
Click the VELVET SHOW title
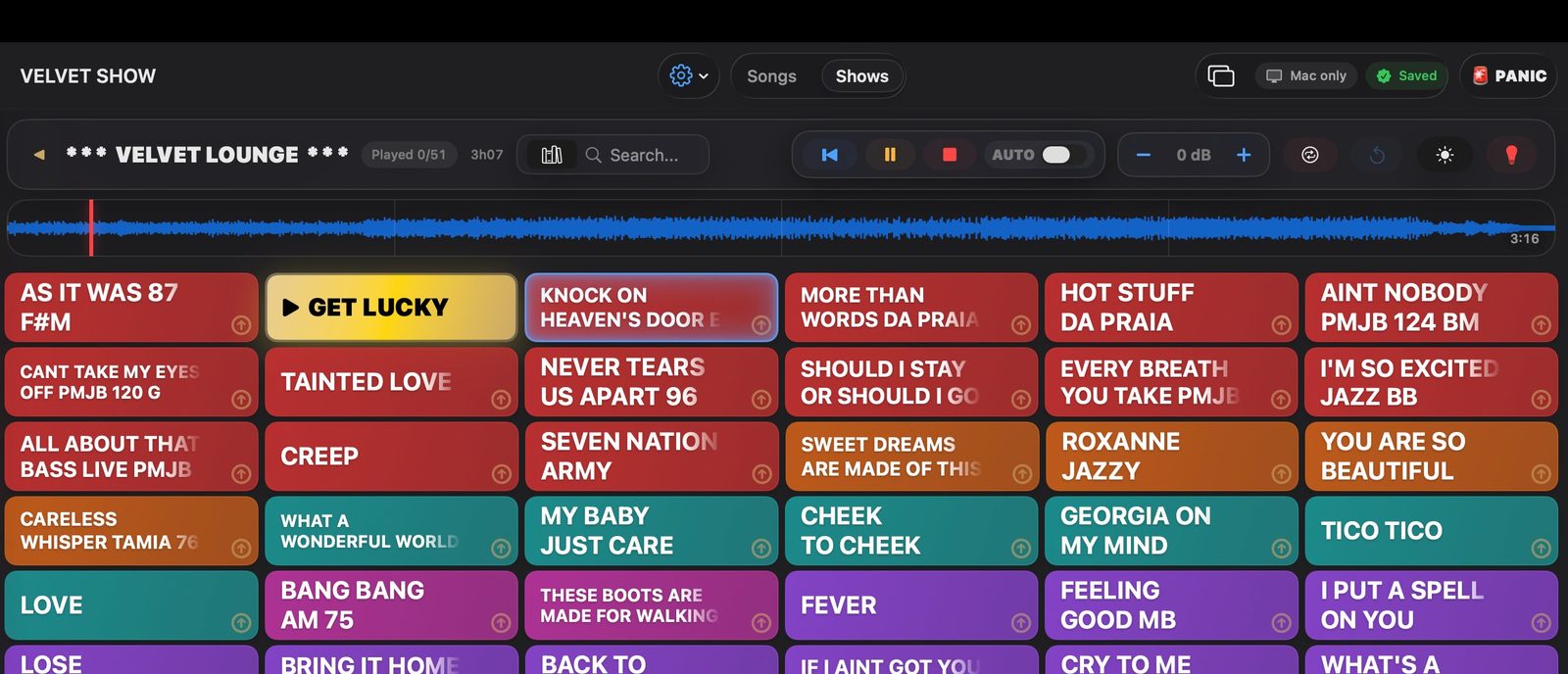click(88, 76)
